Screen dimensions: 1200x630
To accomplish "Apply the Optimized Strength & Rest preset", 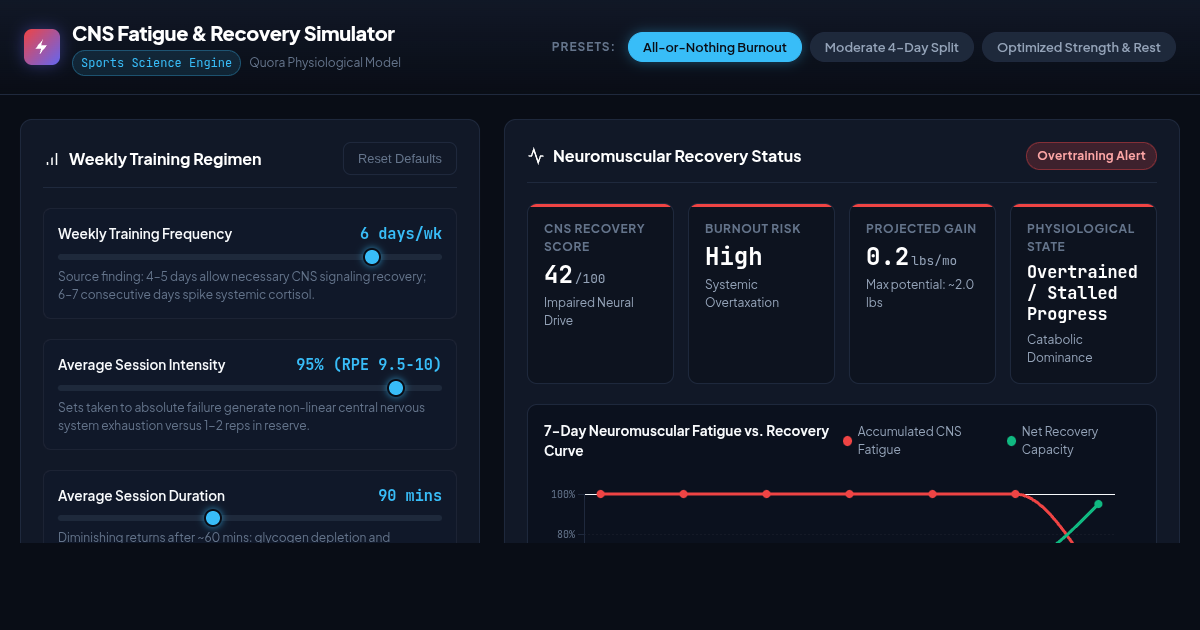I will click(1079, 47).
